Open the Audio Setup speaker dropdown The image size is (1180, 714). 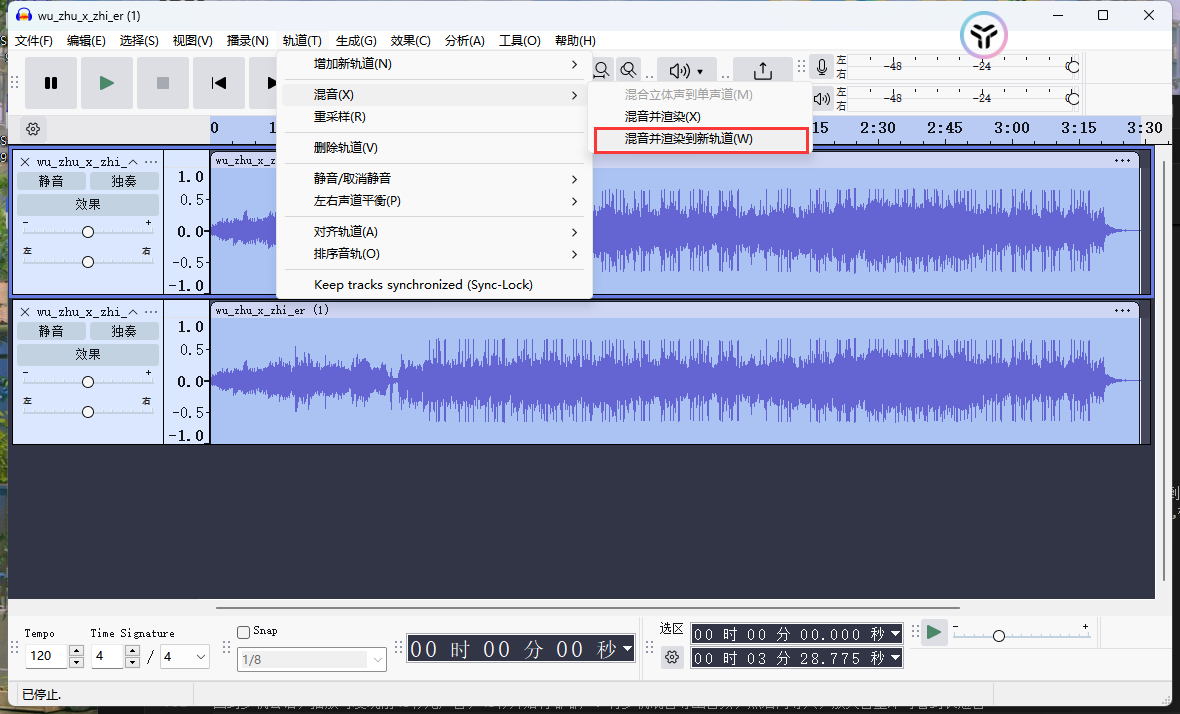click(686, 70)
